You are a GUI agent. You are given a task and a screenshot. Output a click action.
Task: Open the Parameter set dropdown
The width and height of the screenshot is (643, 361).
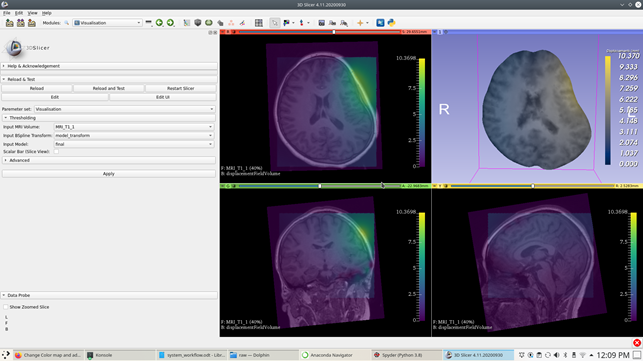[125, 109]
